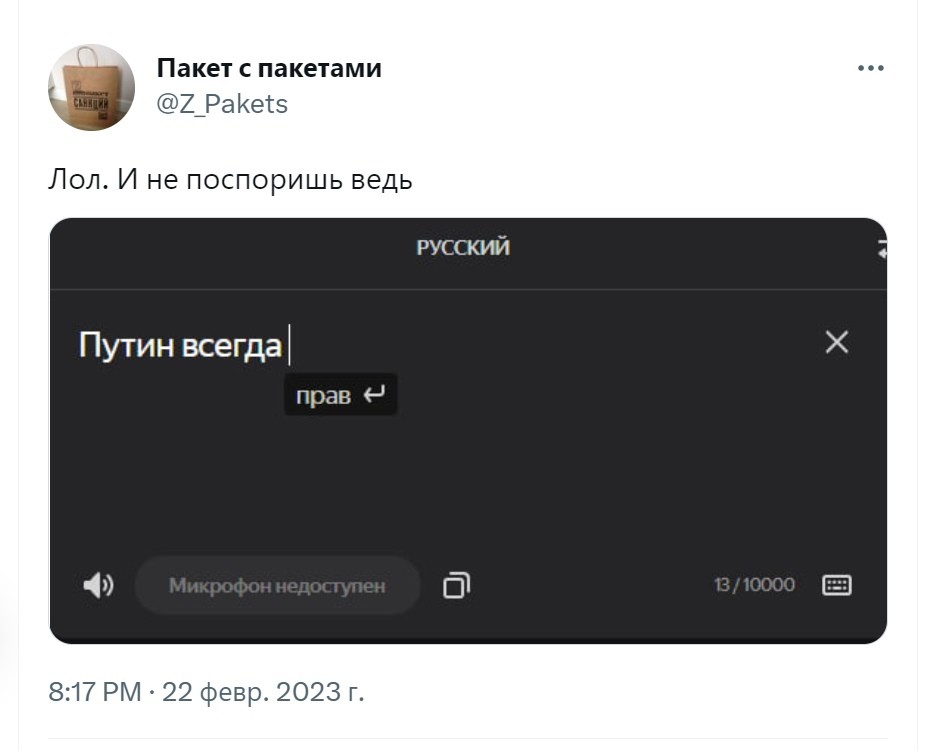Open profile via name "Пакет с пакетами"

tap(269, 69)
